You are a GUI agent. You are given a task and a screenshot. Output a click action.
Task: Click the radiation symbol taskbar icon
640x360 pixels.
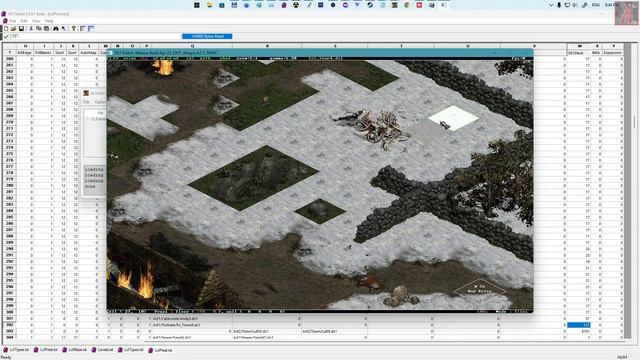tap(296, 5)
